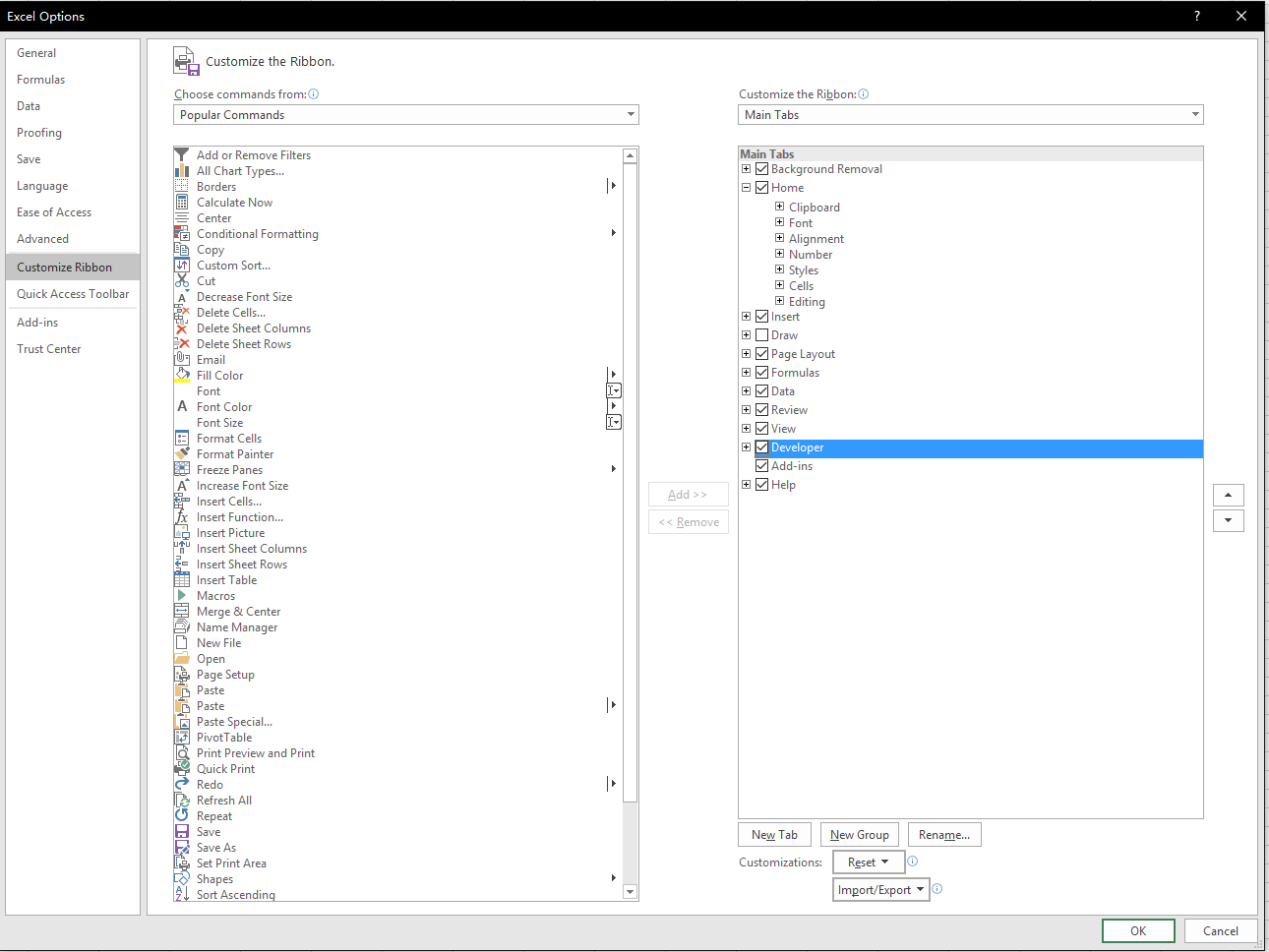Open Quick Access Toolbar category

(73, 294)
